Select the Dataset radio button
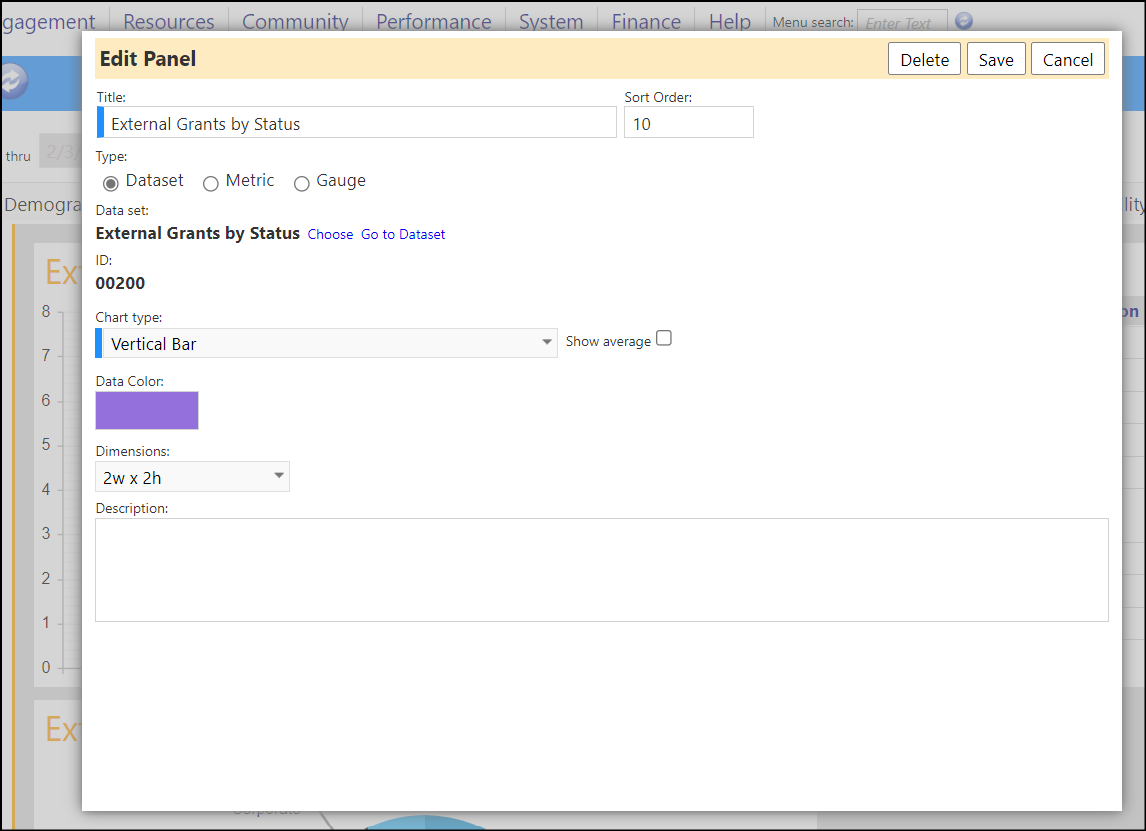1146x831 pixels. [110, 183]
